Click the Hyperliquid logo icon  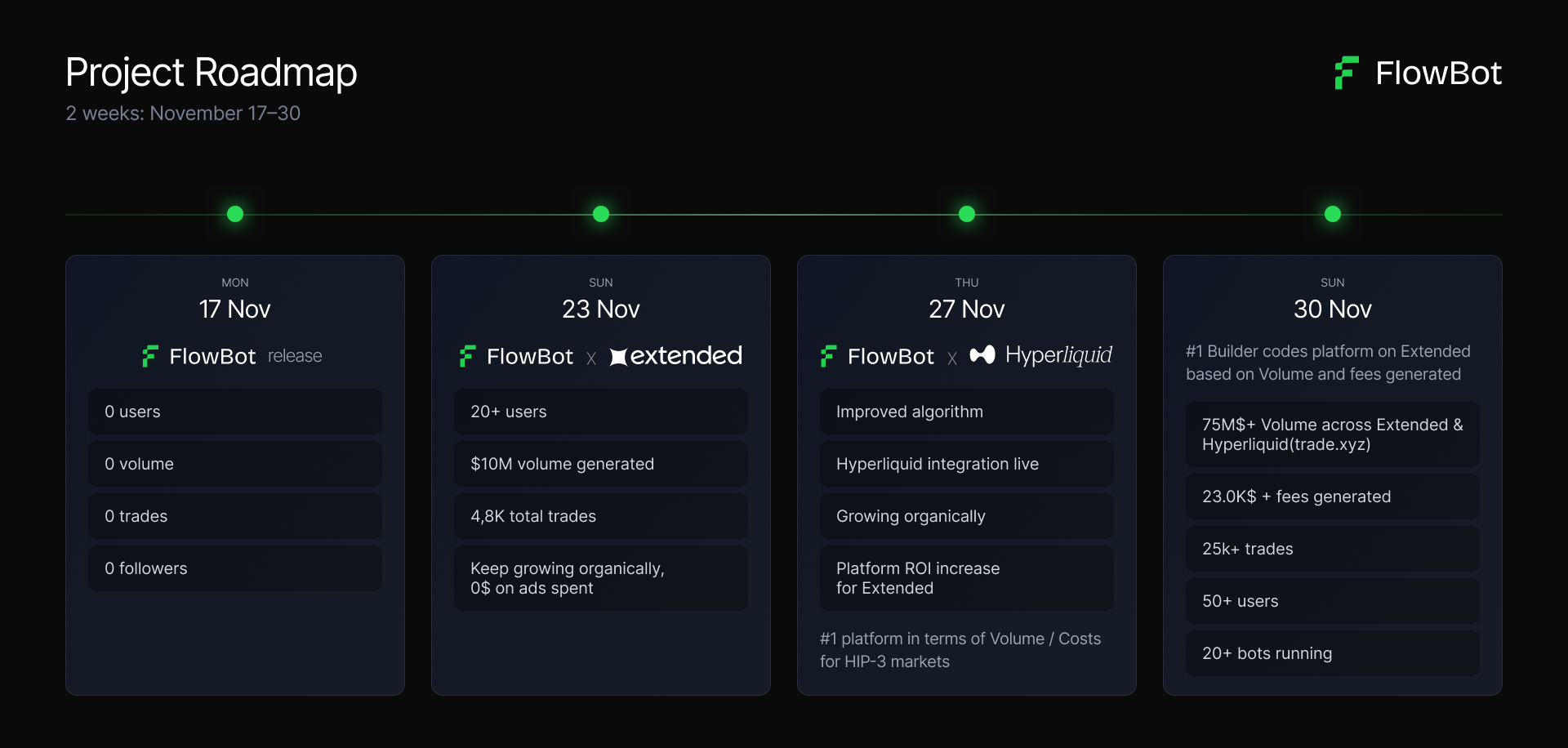(982, 354)
